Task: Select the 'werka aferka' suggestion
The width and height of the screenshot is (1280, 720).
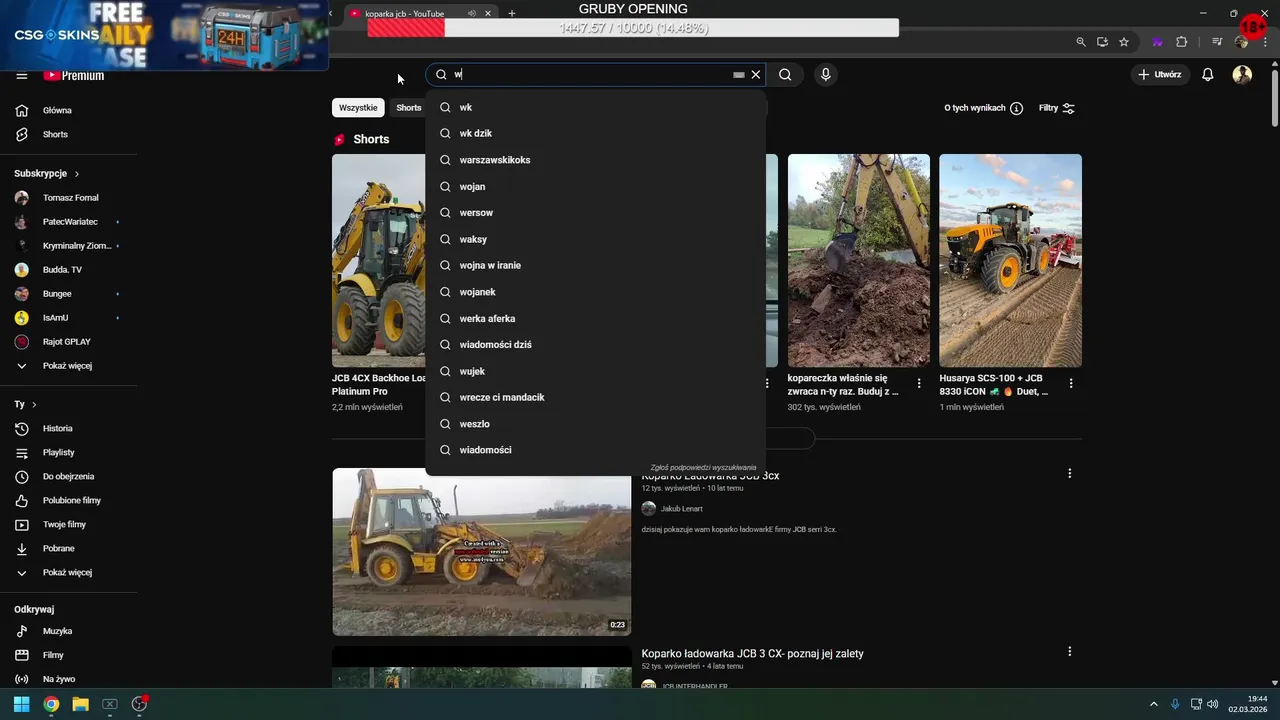Action: (x=595, y=318)
